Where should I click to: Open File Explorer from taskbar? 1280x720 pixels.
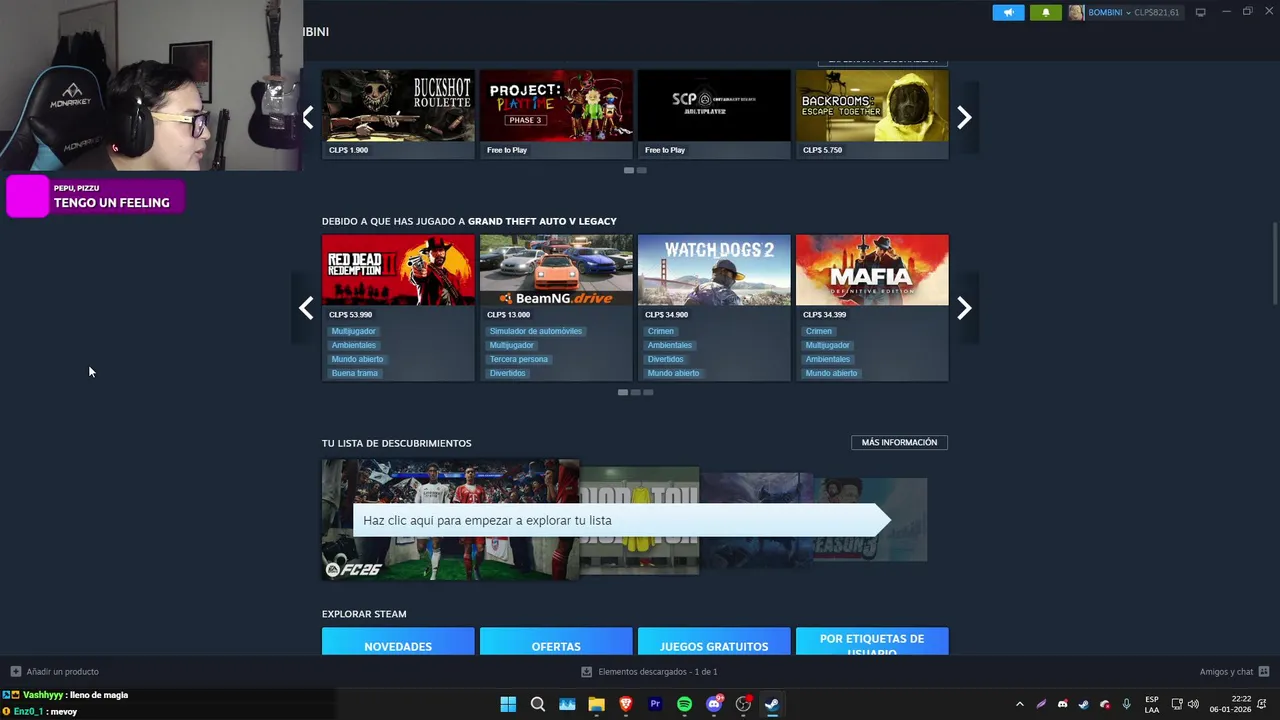point(596,704)
